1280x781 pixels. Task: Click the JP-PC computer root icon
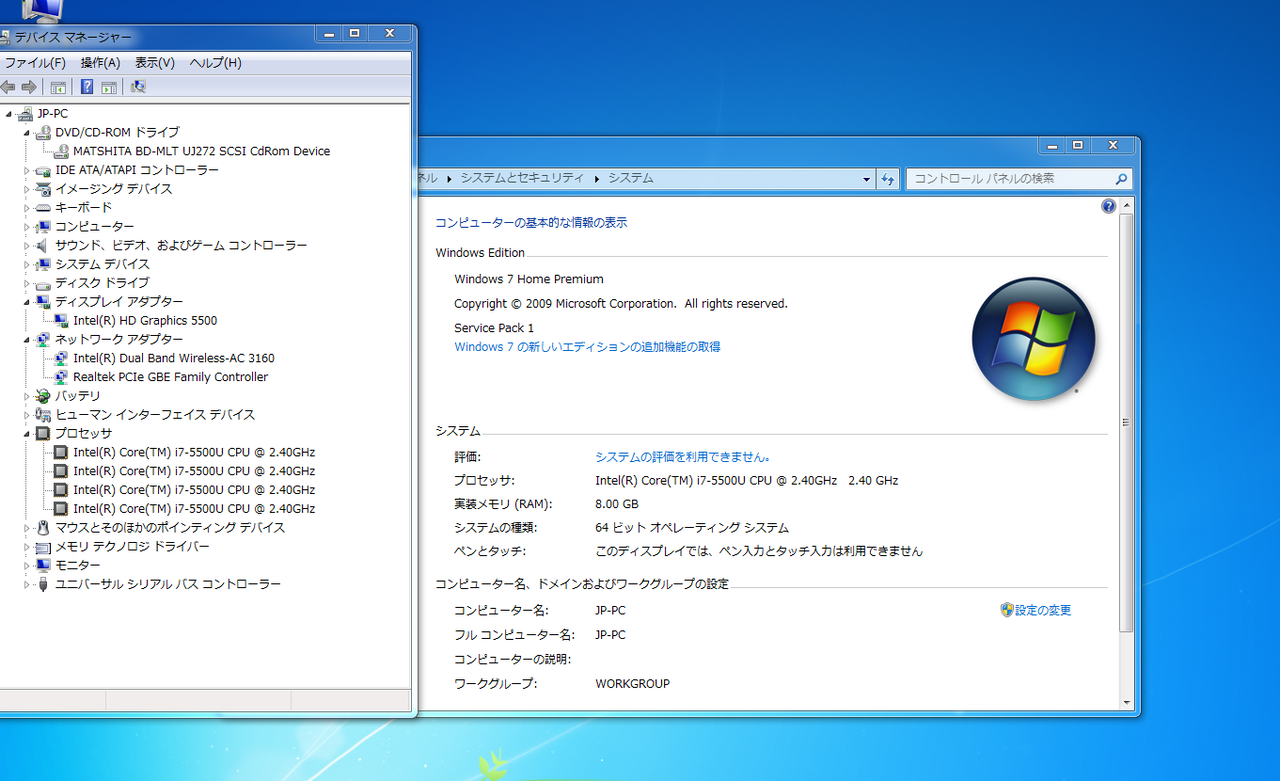25,113
